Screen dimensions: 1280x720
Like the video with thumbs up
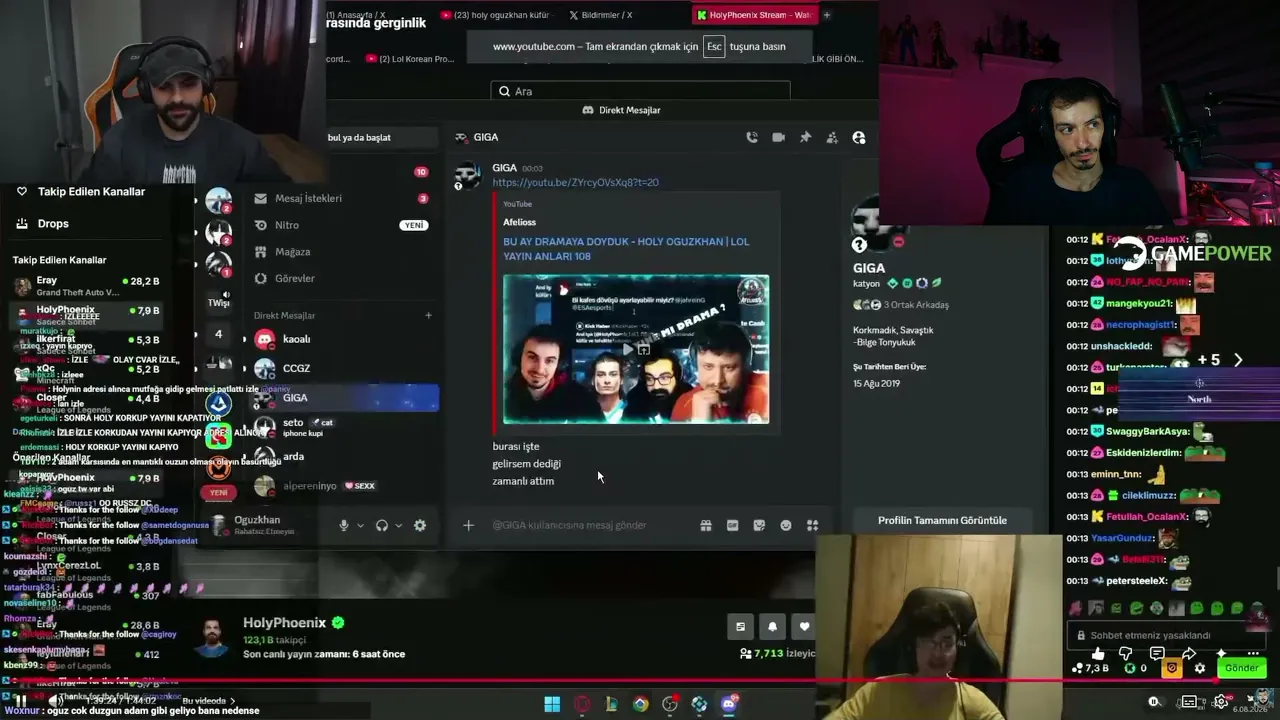tap(1098, 654)
